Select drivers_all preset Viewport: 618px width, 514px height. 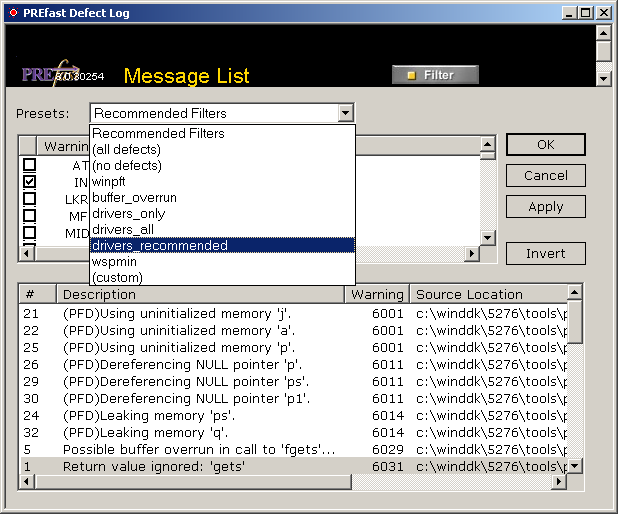(x=222, y=229)
